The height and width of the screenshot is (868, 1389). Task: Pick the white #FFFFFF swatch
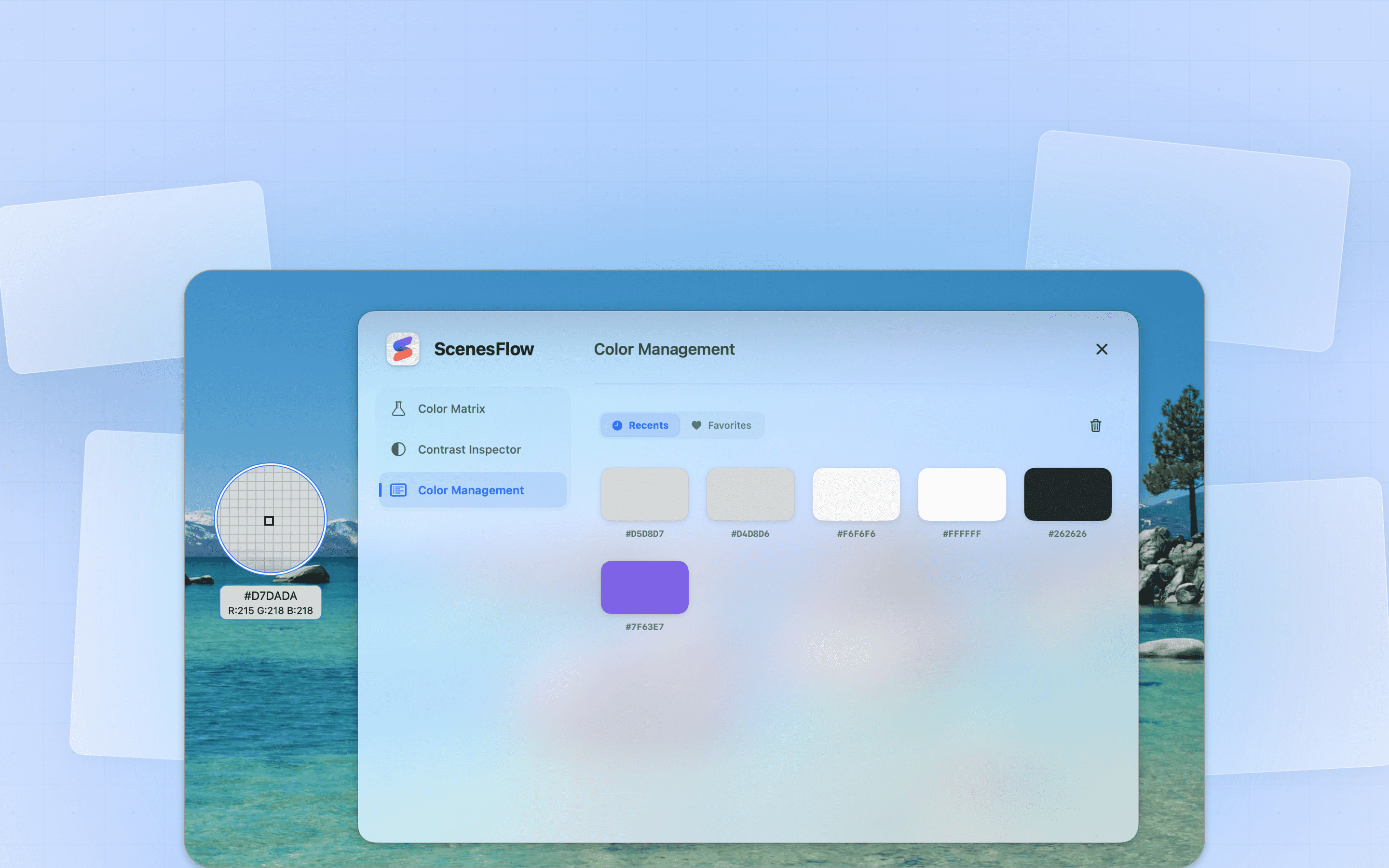(962, 494)
